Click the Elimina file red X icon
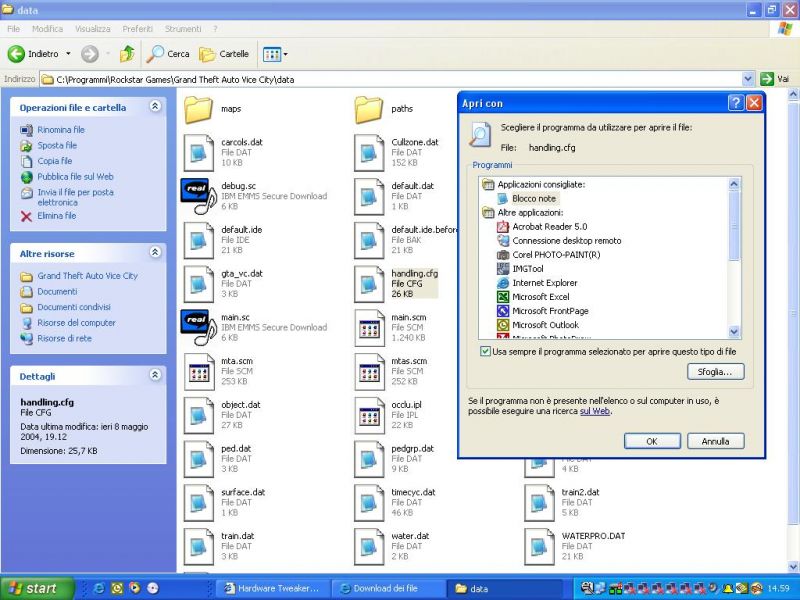Screen dimensions: 800x600 click(x=26, y=216)
